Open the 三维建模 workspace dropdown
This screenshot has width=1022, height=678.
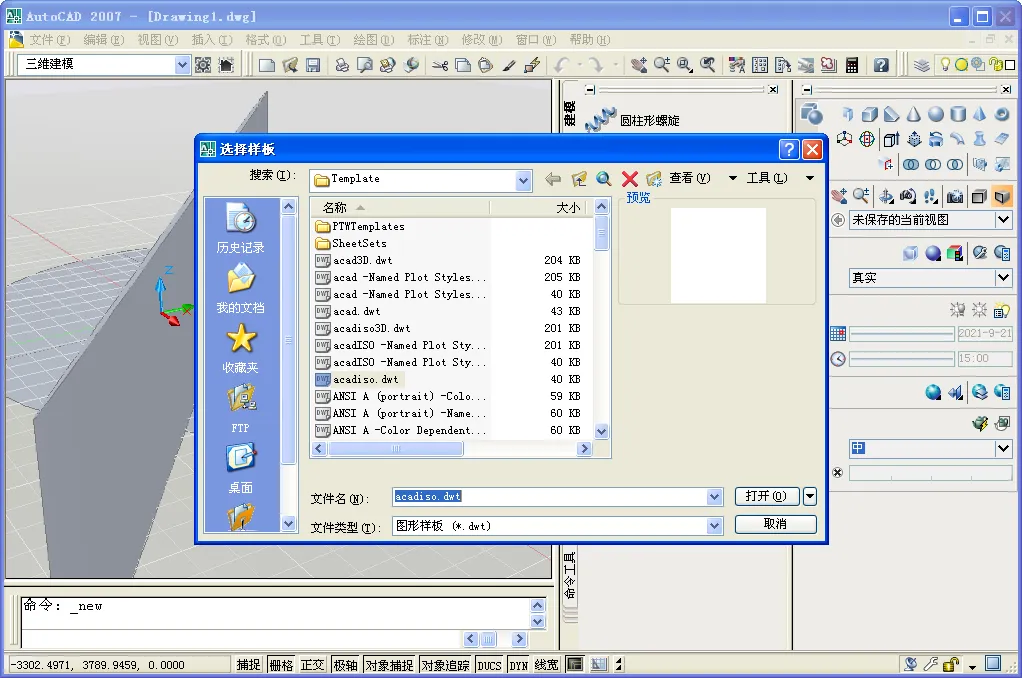point(182,64)
